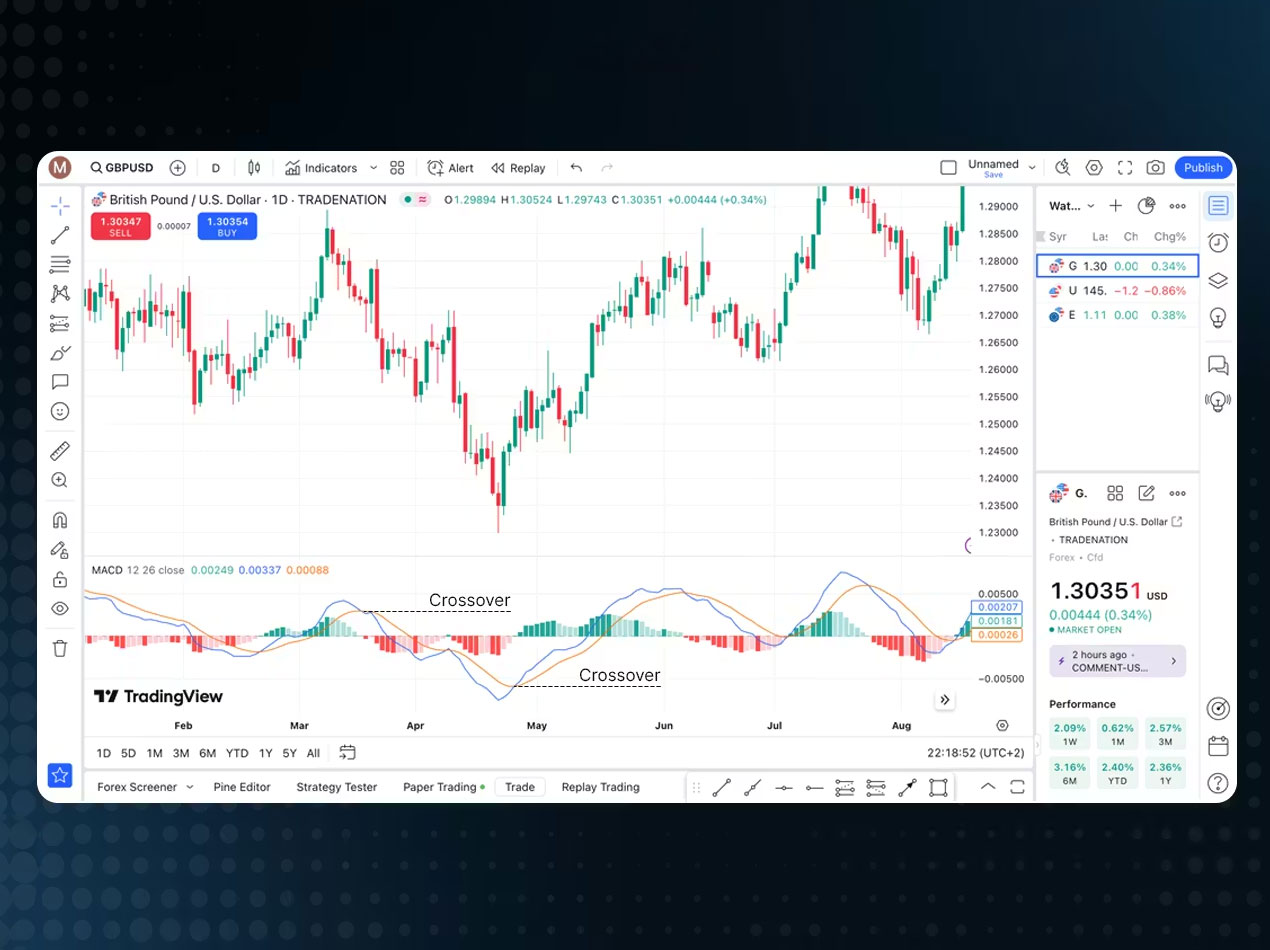Image resolution: width=1270 pixels, height=950 pixels.
Task: Expand the Forex Screener dropdown
Action: tap(190, 787)
